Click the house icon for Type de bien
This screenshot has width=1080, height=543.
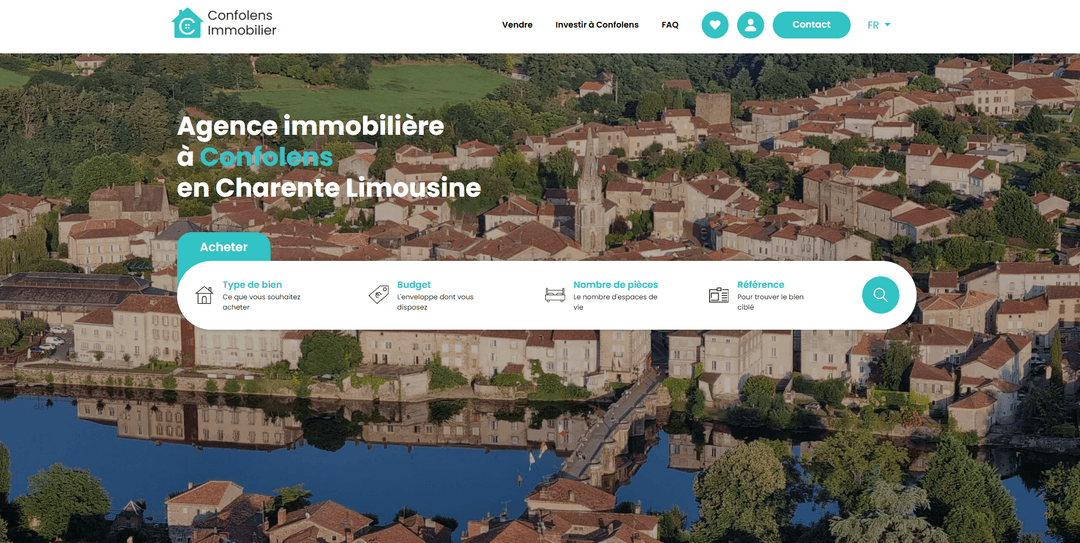click(x=204, y=295)
